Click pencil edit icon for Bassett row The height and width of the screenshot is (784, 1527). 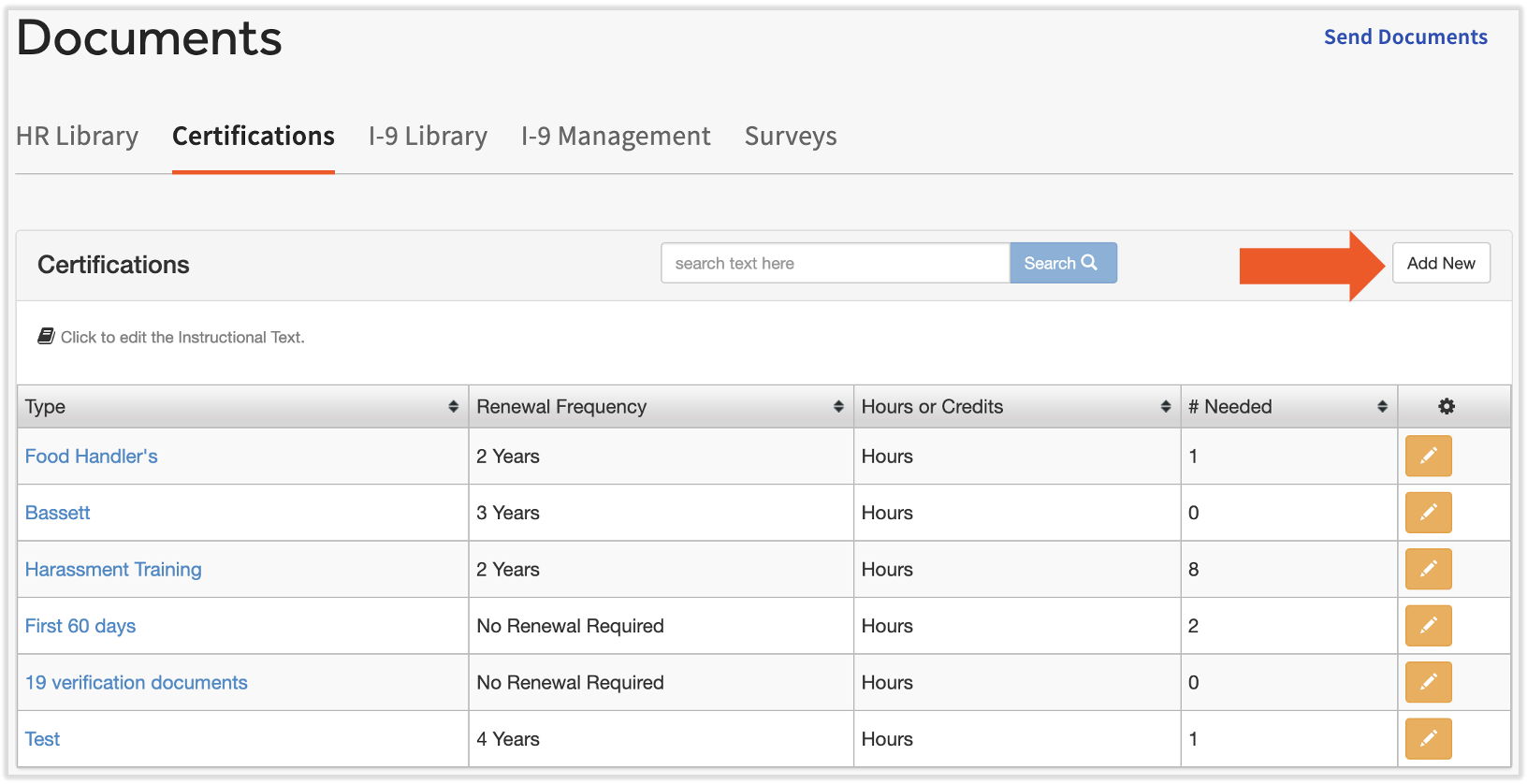[x=1428, y=513]
